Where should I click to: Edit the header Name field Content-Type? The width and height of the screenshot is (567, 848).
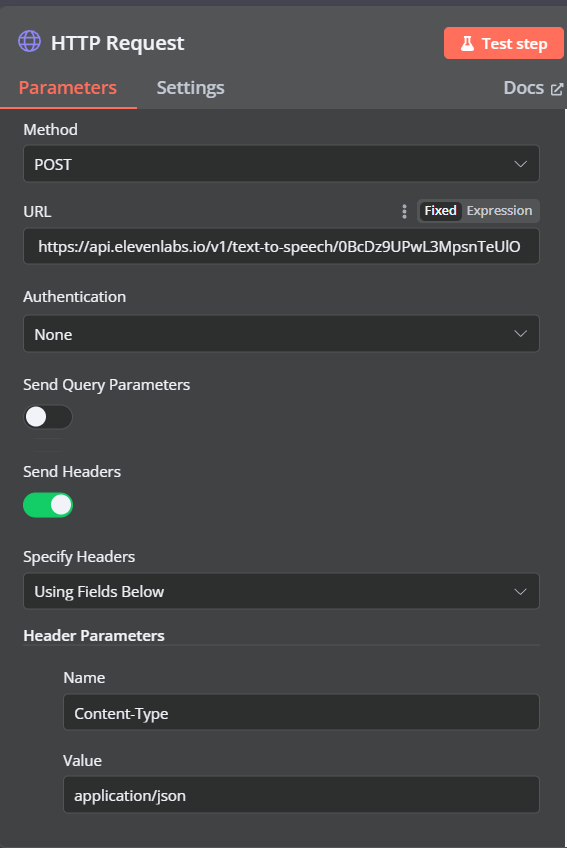click(301, 713)
